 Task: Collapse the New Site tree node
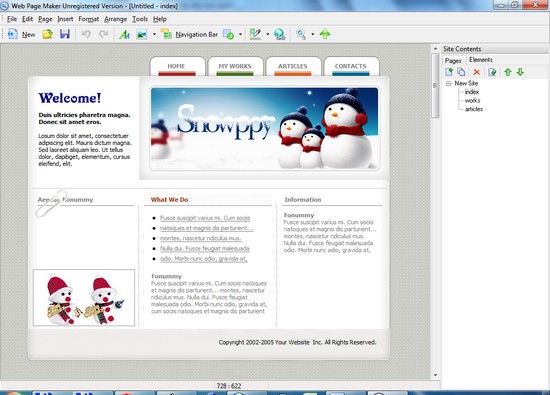448,83
